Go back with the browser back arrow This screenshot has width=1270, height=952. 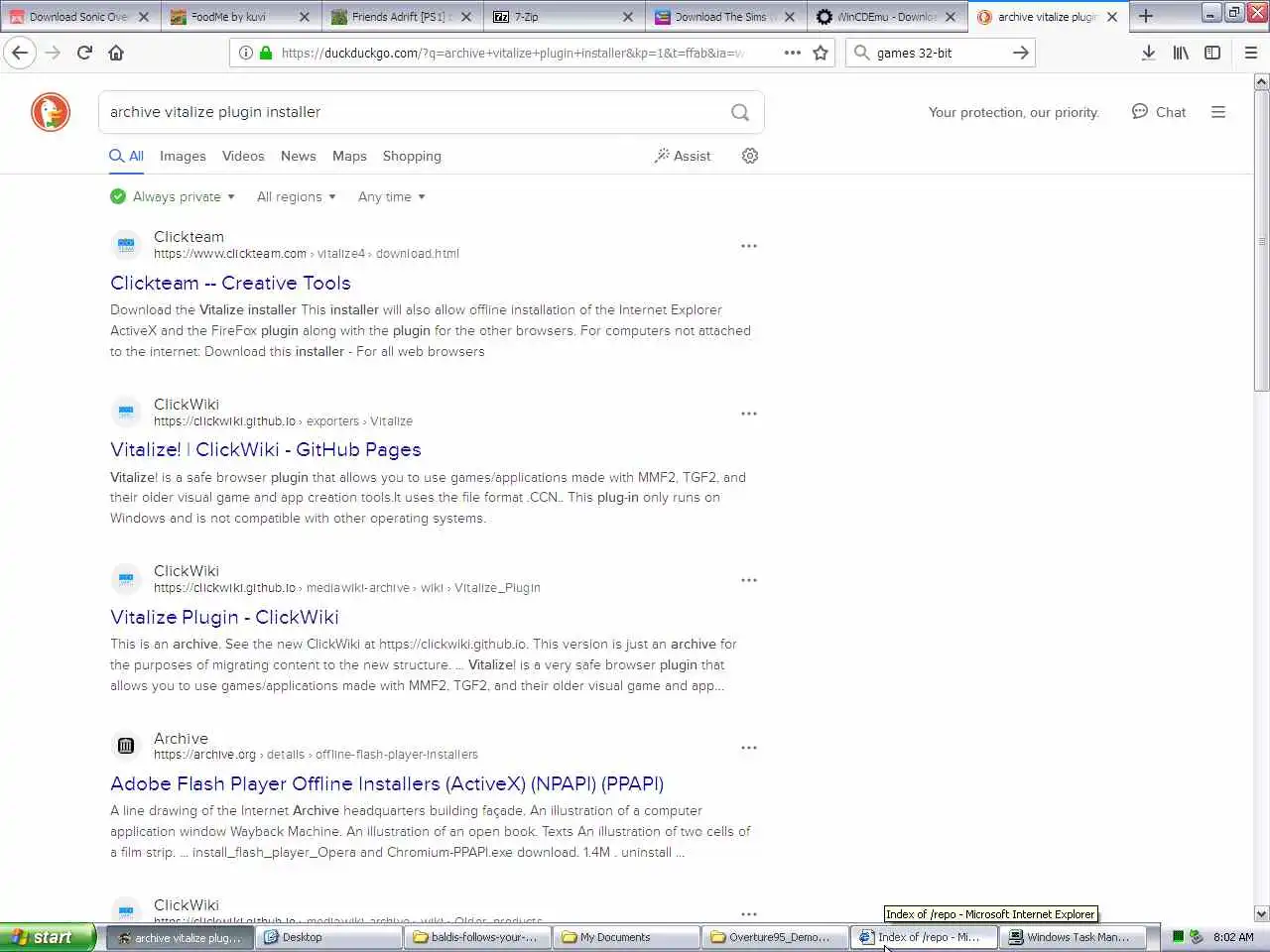20,53
